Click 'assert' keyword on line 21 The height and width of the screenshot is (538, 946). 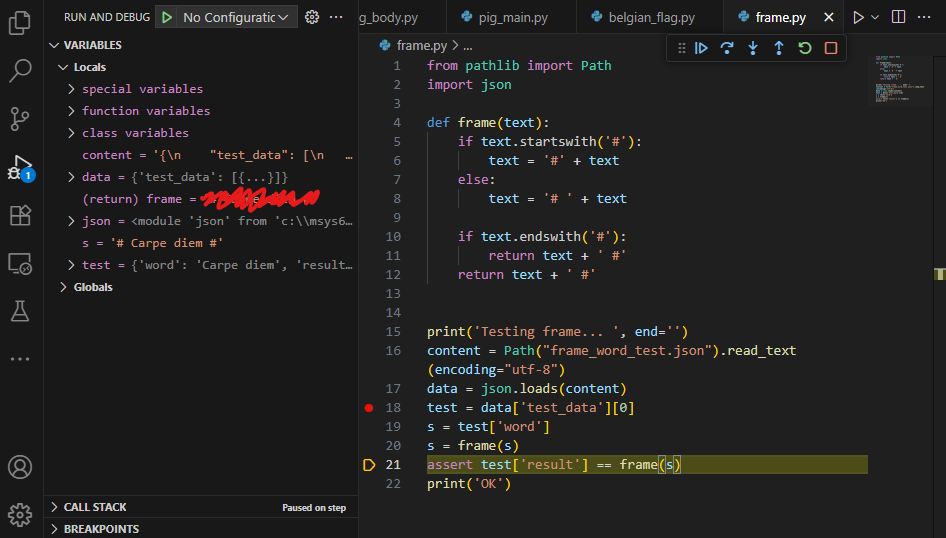(450, 464)
